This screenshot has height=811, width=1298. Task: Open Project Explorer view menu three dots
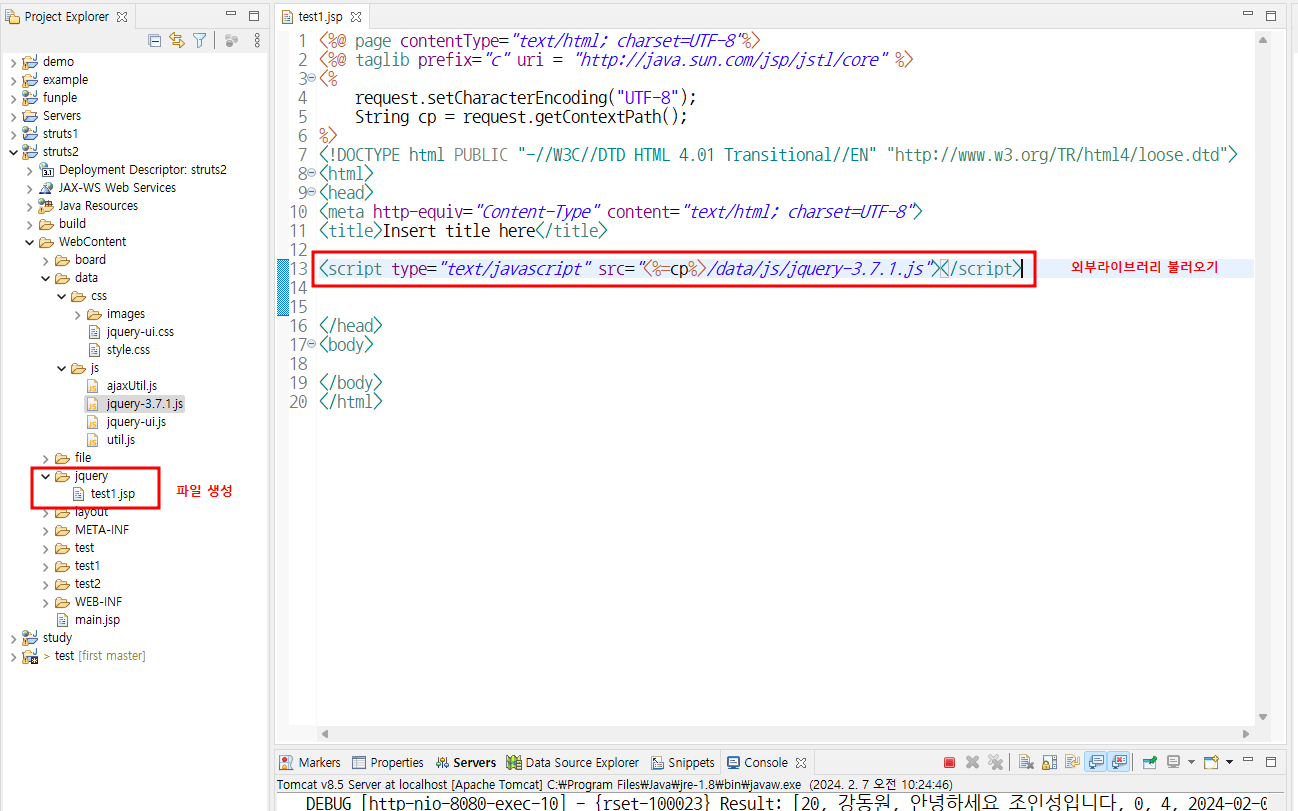(x=257, y=40)
